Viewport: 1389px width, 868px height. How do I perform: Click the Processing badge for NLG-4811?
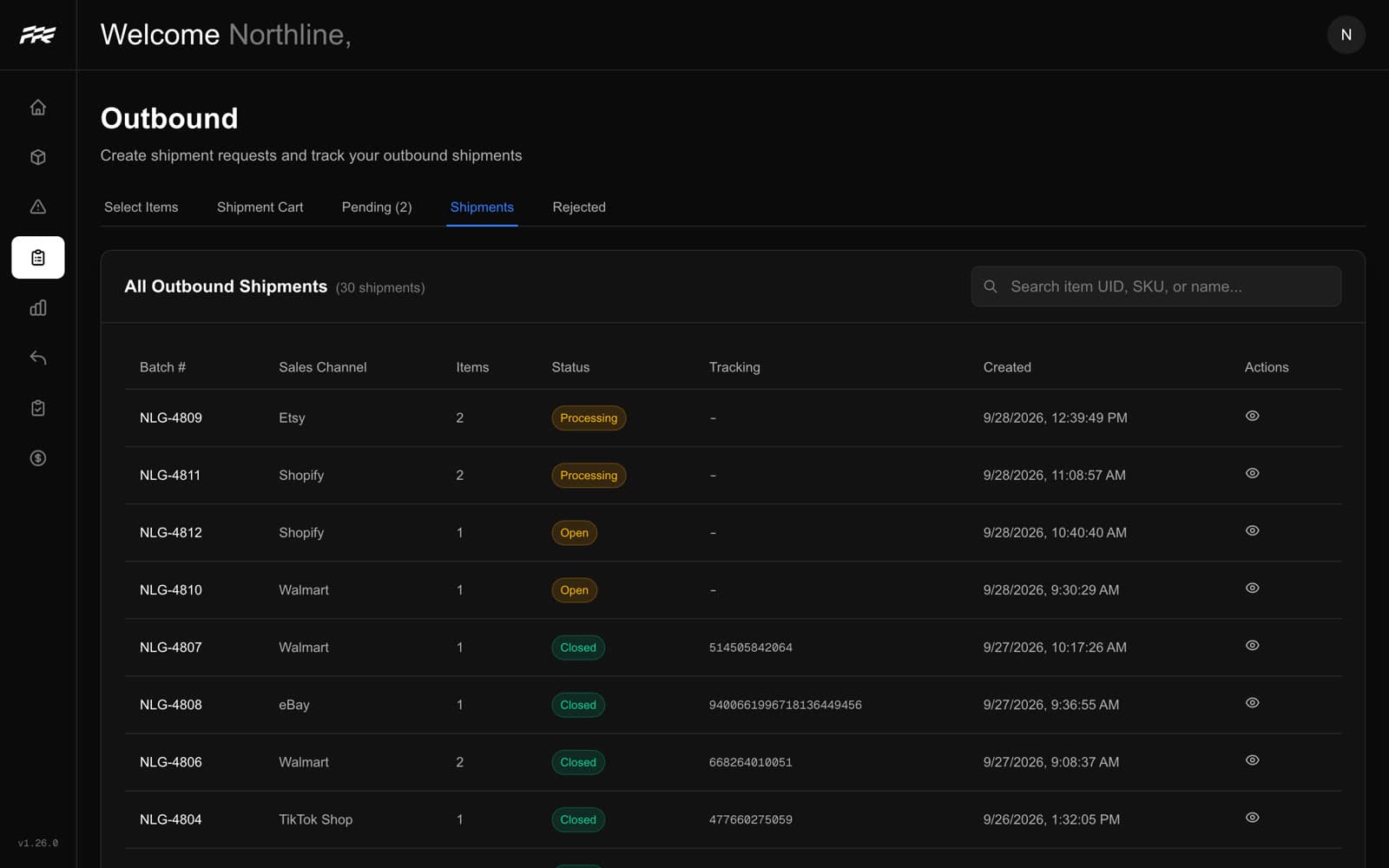tap(589, 475)
